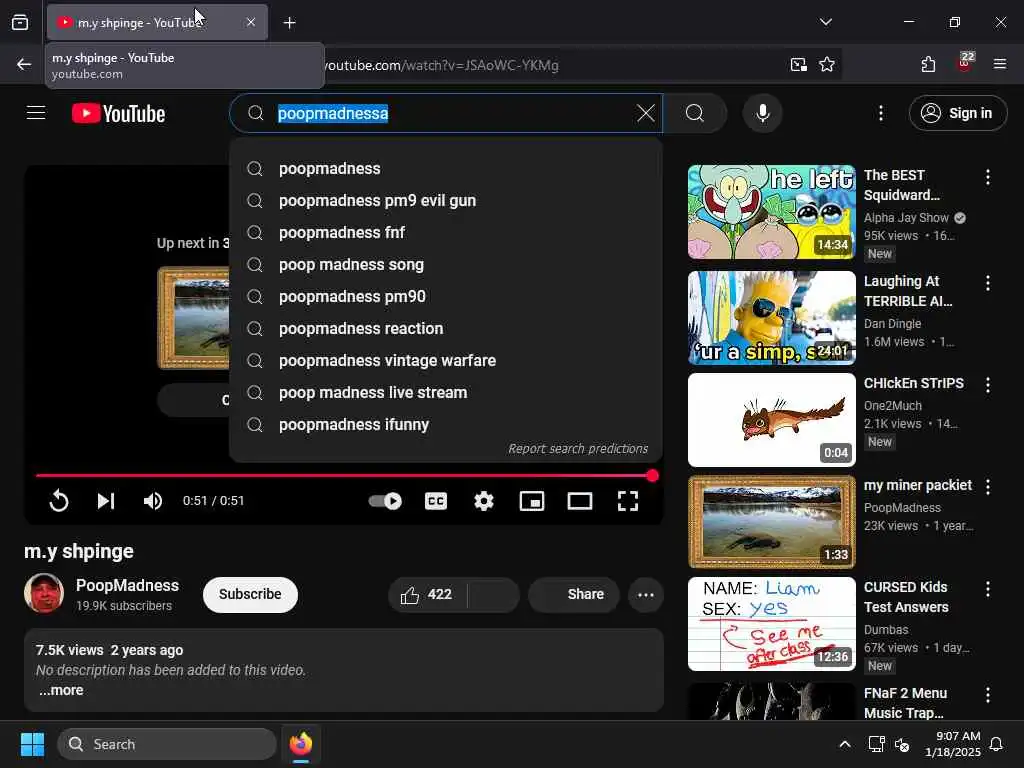This screenshot has width=1024, height=768.
Task: Open Firefox extensions puzzle icon
Action: click(x=928, y=64)
